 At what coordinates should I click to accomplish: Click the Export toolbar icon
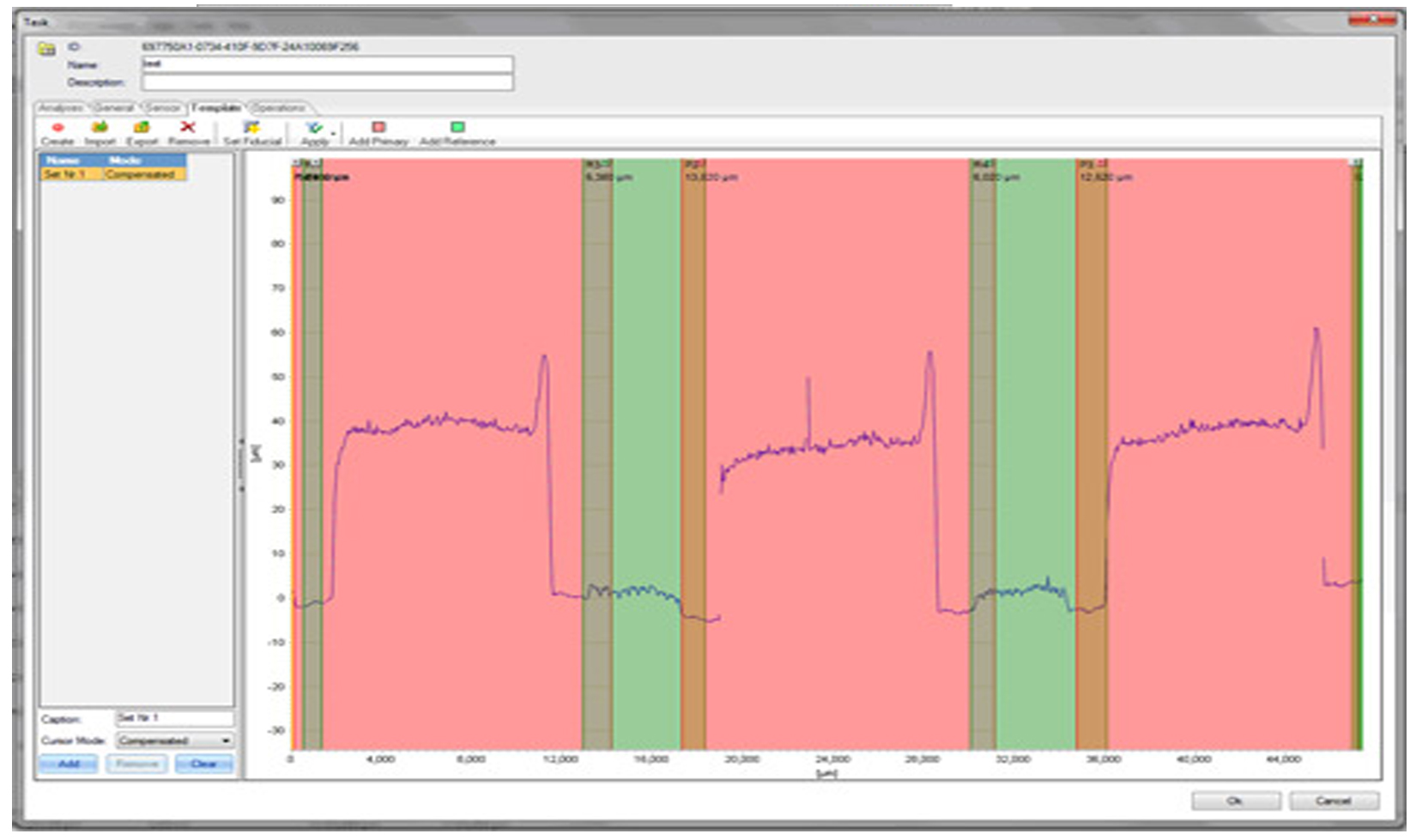142,128
